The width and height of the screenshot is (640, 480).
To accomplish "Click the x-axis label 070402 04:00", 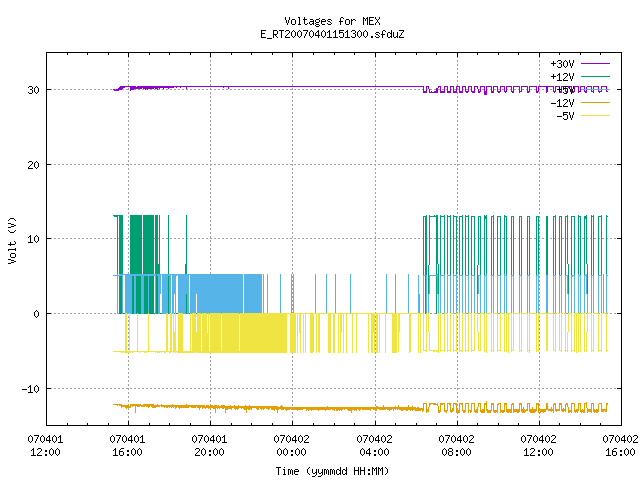I will [x=374, y=446].
